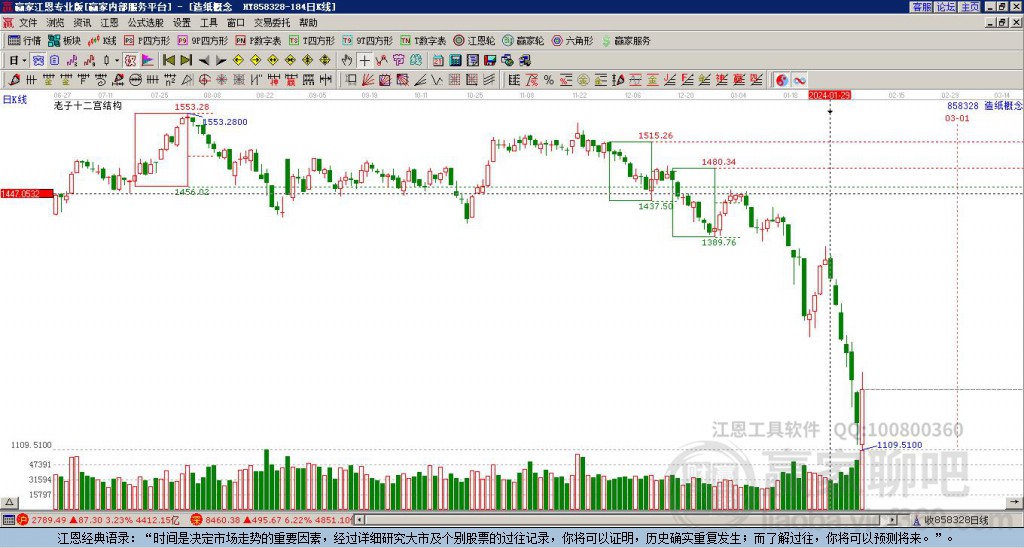
Task: Open the 赢家轮 tool
Action: [523, 40]
